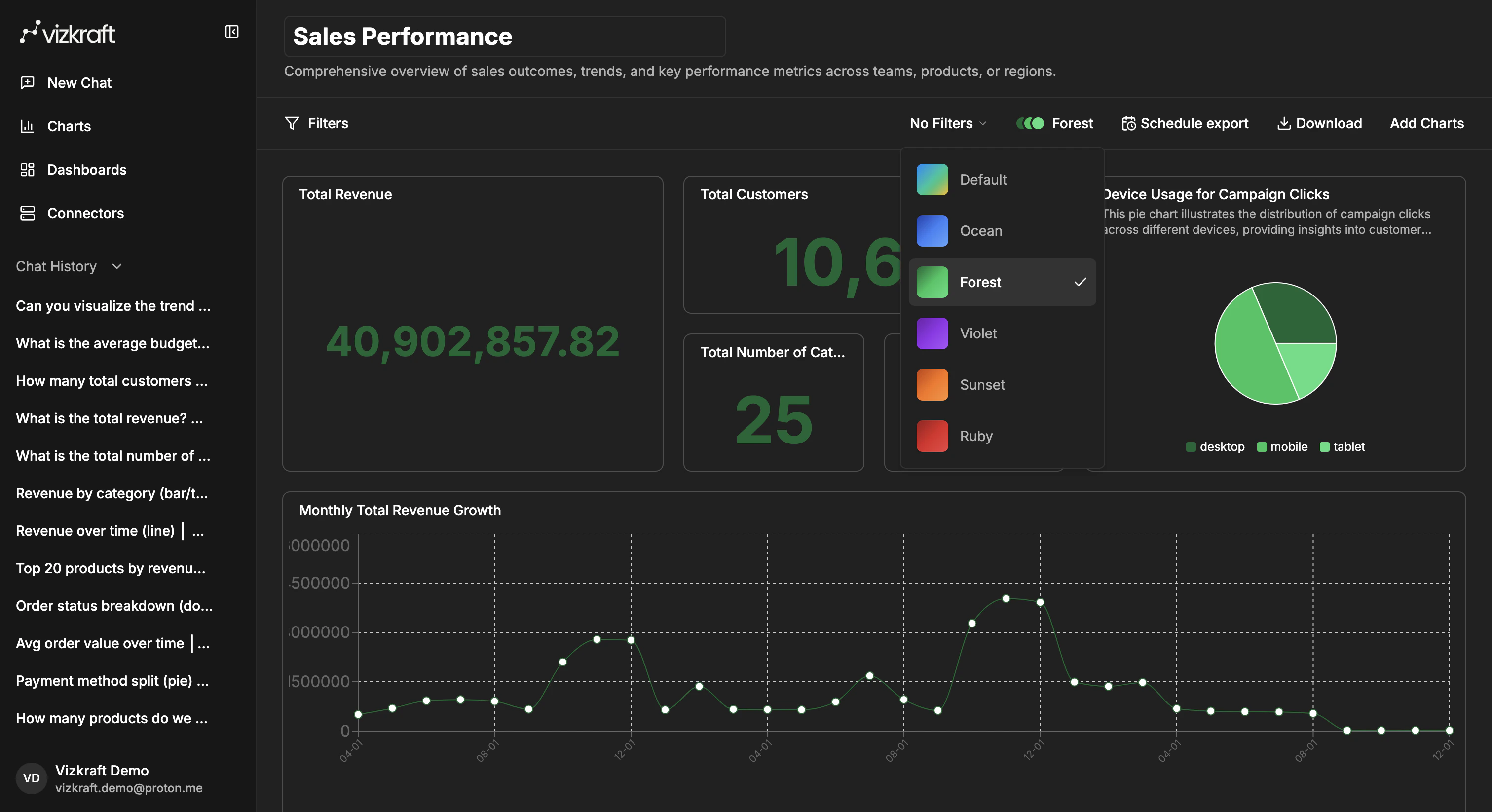This screenshot has width=1492, height=812.
Task: Click the Download icon
Action: point(1285,123)
